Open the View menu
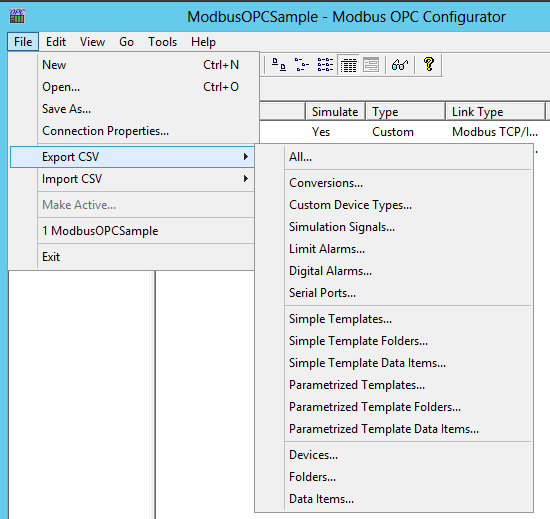Screen dimensions: 550x519 coord(92,42)
